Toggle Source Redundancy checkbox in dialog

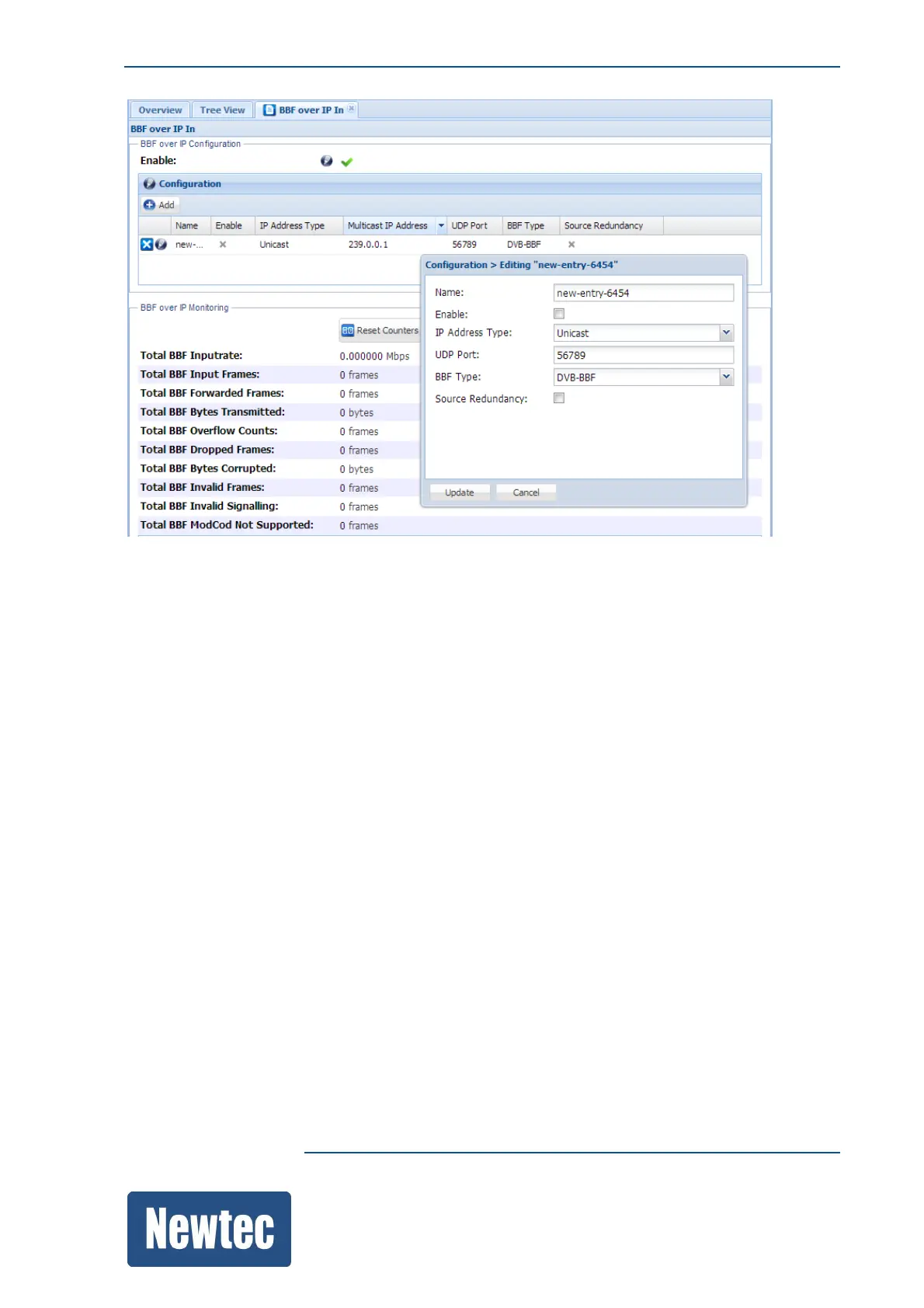(x=559, y=398)
